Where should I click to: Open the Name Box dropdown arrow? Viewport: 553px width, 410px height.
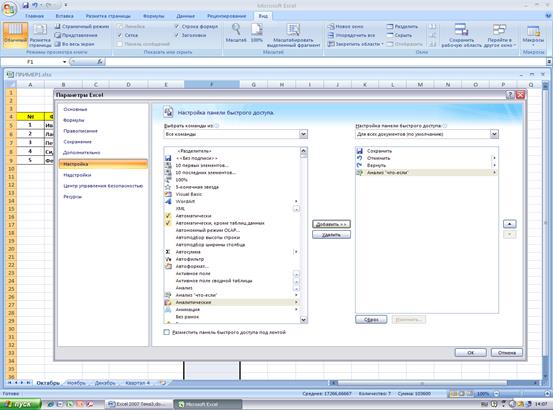click(x=65, y=62)
